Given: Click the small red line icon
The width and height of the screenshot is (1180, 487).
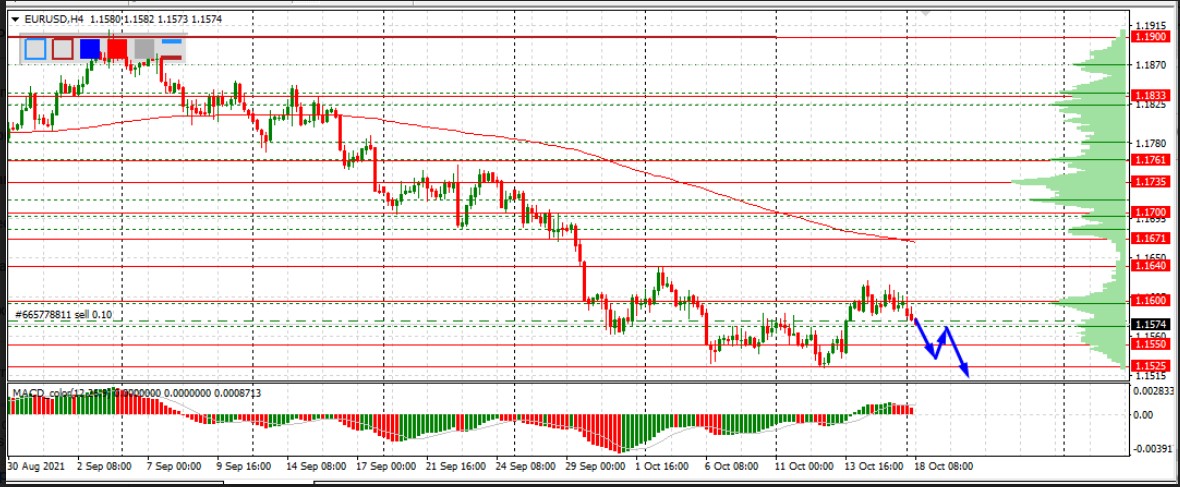Looking at the screenshot, I should (172, 58).
